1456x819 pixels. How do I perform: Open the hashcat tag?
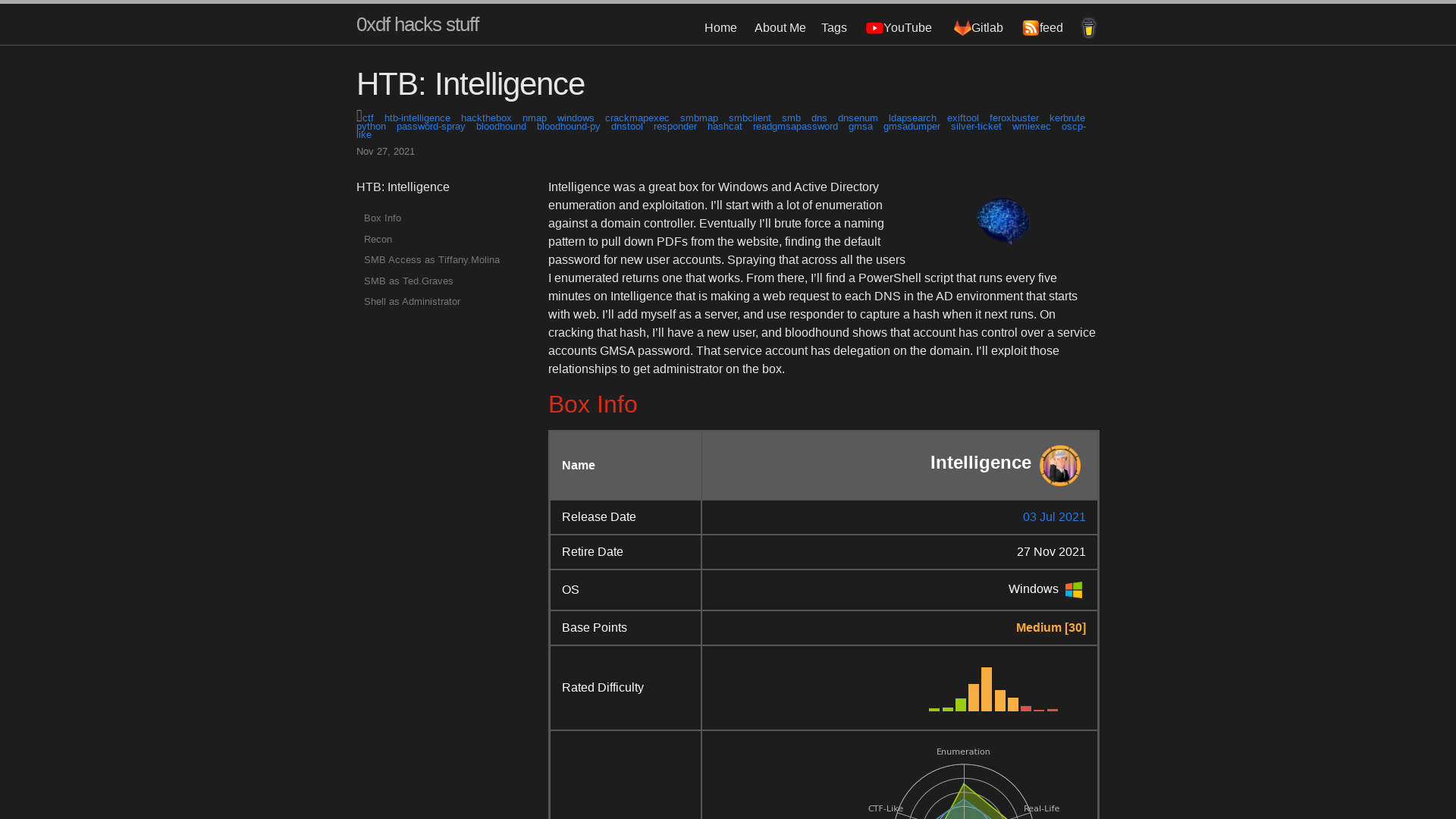[x=725, y=127]
